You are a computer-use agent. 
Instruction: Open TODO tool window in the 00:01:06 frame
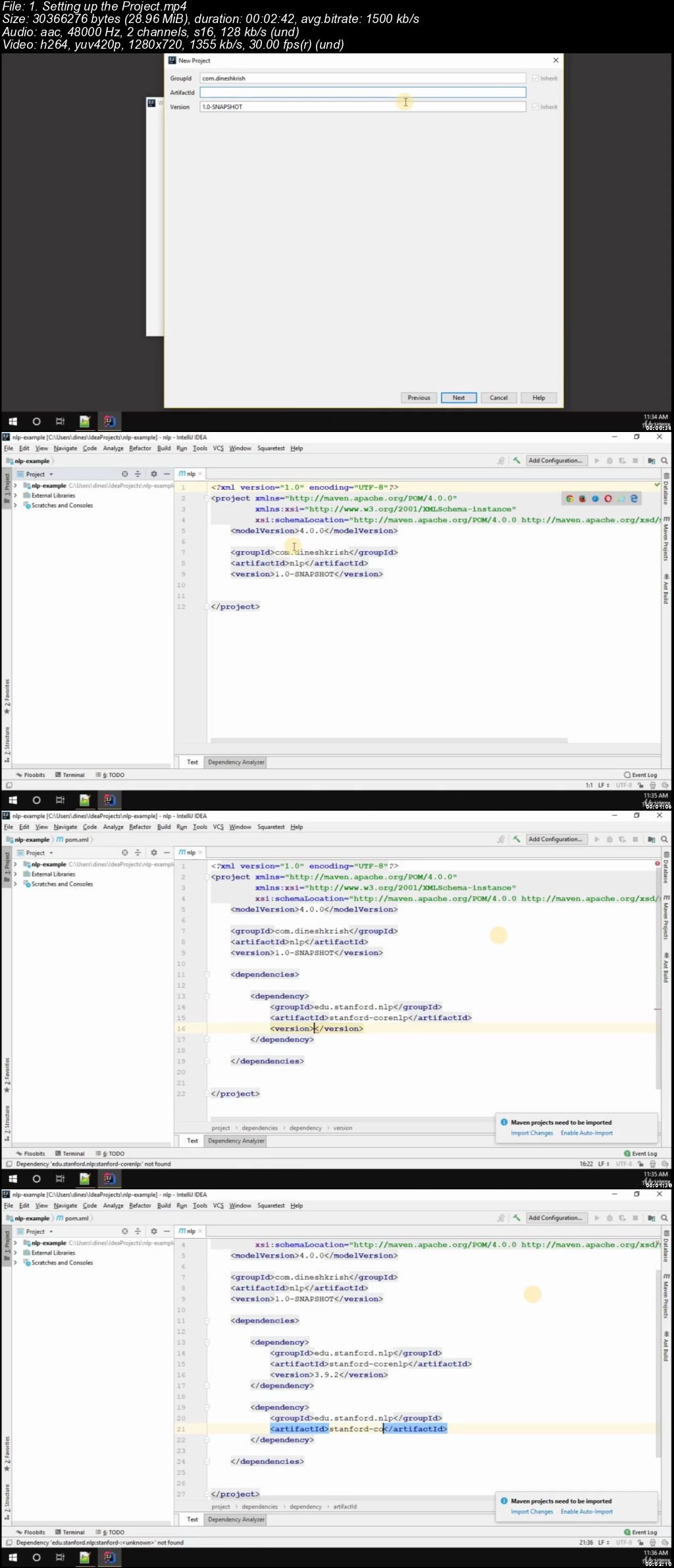tap(110, 775)
